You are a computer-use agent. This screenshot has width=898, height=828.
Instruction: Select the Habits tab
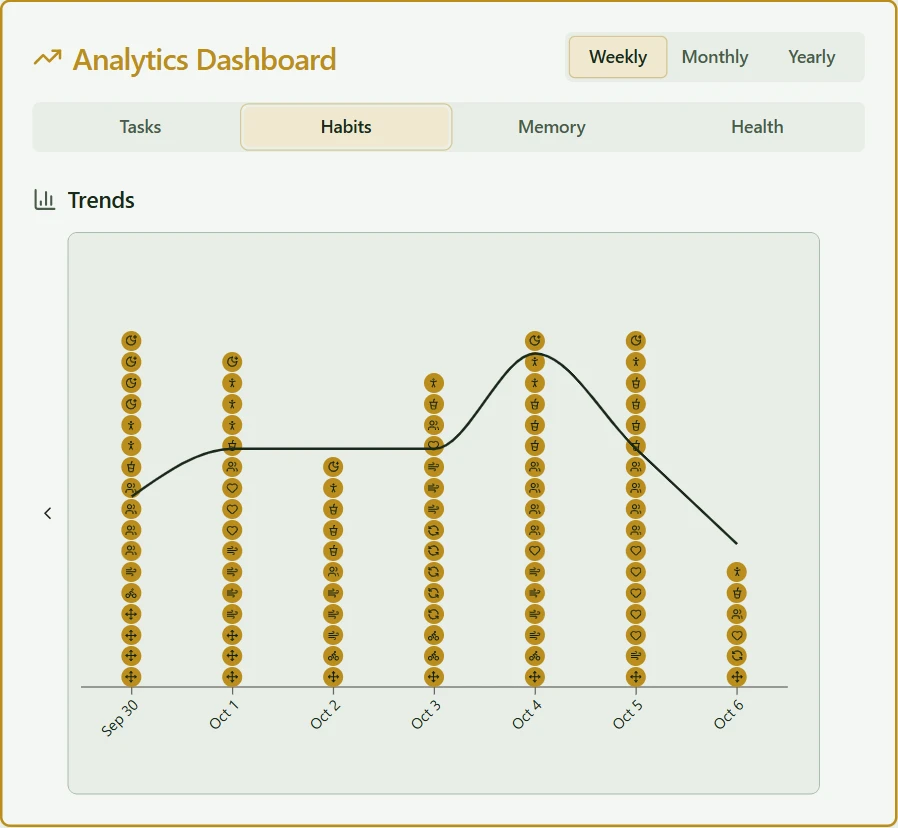(346, 127)
